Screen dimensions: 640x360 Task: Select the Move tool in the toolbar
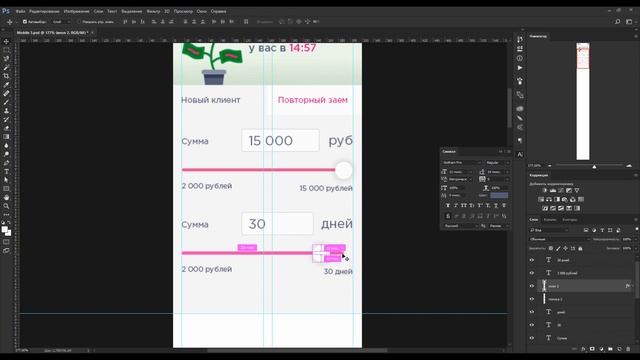(6, 41)
